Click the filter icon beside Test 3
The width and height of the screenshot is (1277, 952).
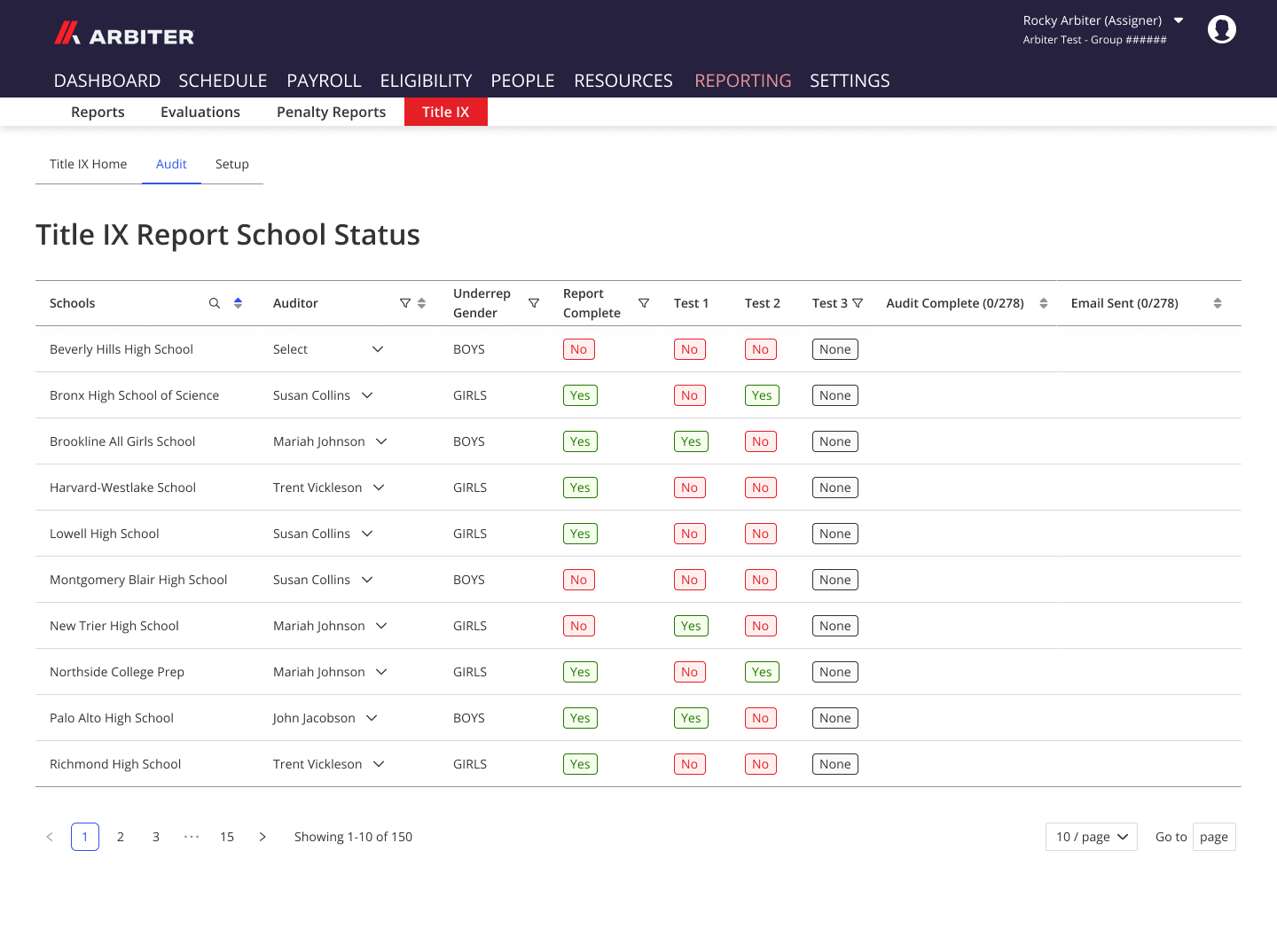[x=858, y=302]
